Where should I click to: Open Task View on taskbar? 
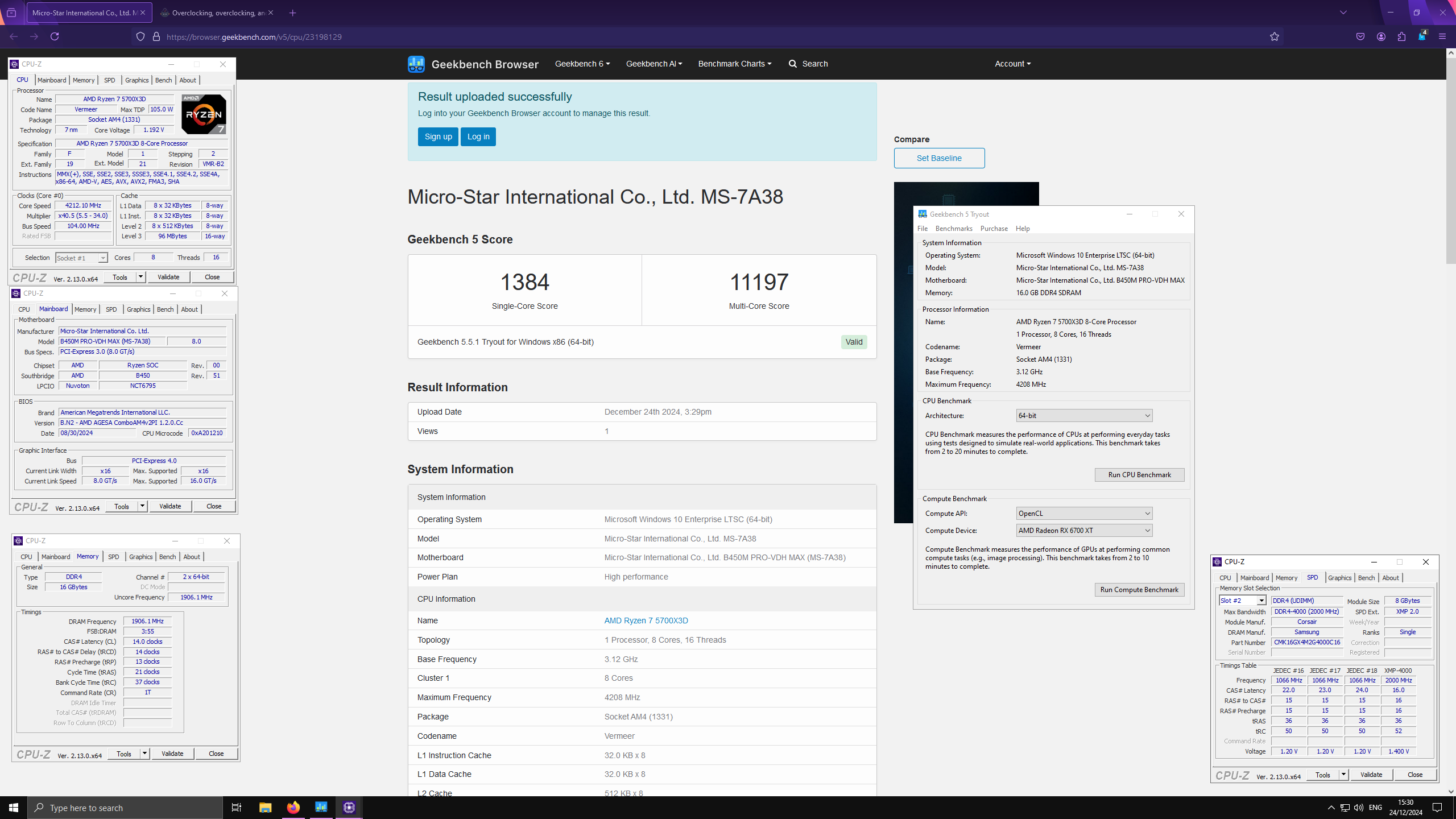pos(237,808)
